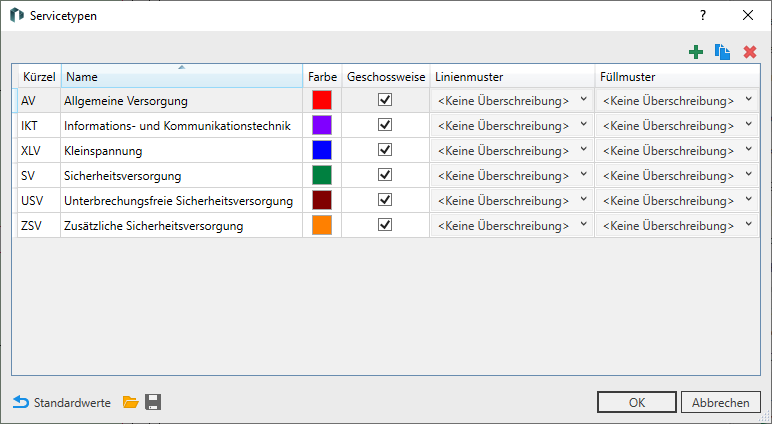772x424 pixels.
Task: Toggle Geschossweise for Informations- und Kommunikationstechnik
Action: point(385,125)
